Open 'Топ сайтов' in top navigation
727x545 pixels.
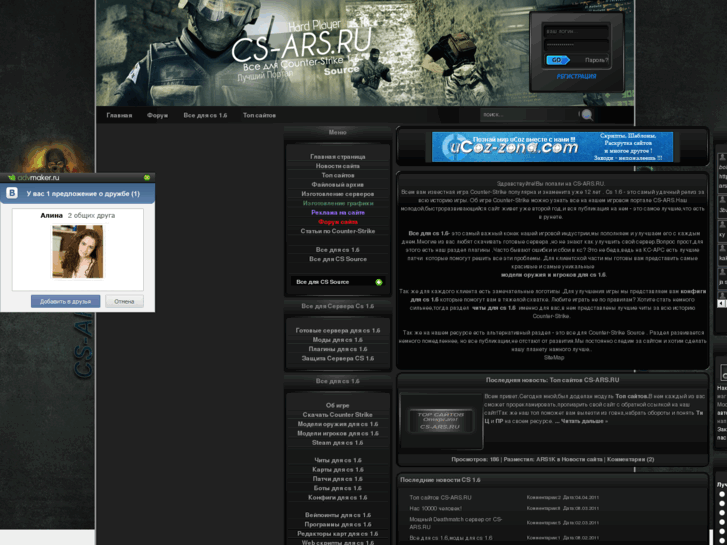pyautogui.click(x=259, y=115)
